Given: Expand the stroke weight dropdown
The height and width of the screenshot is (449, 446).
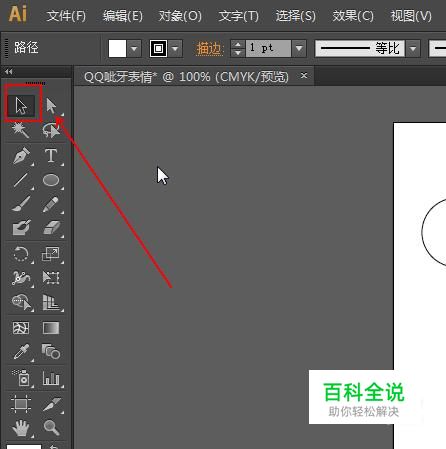Looking at the screenshot, I should pyautogui.click(x=299, y=49).
